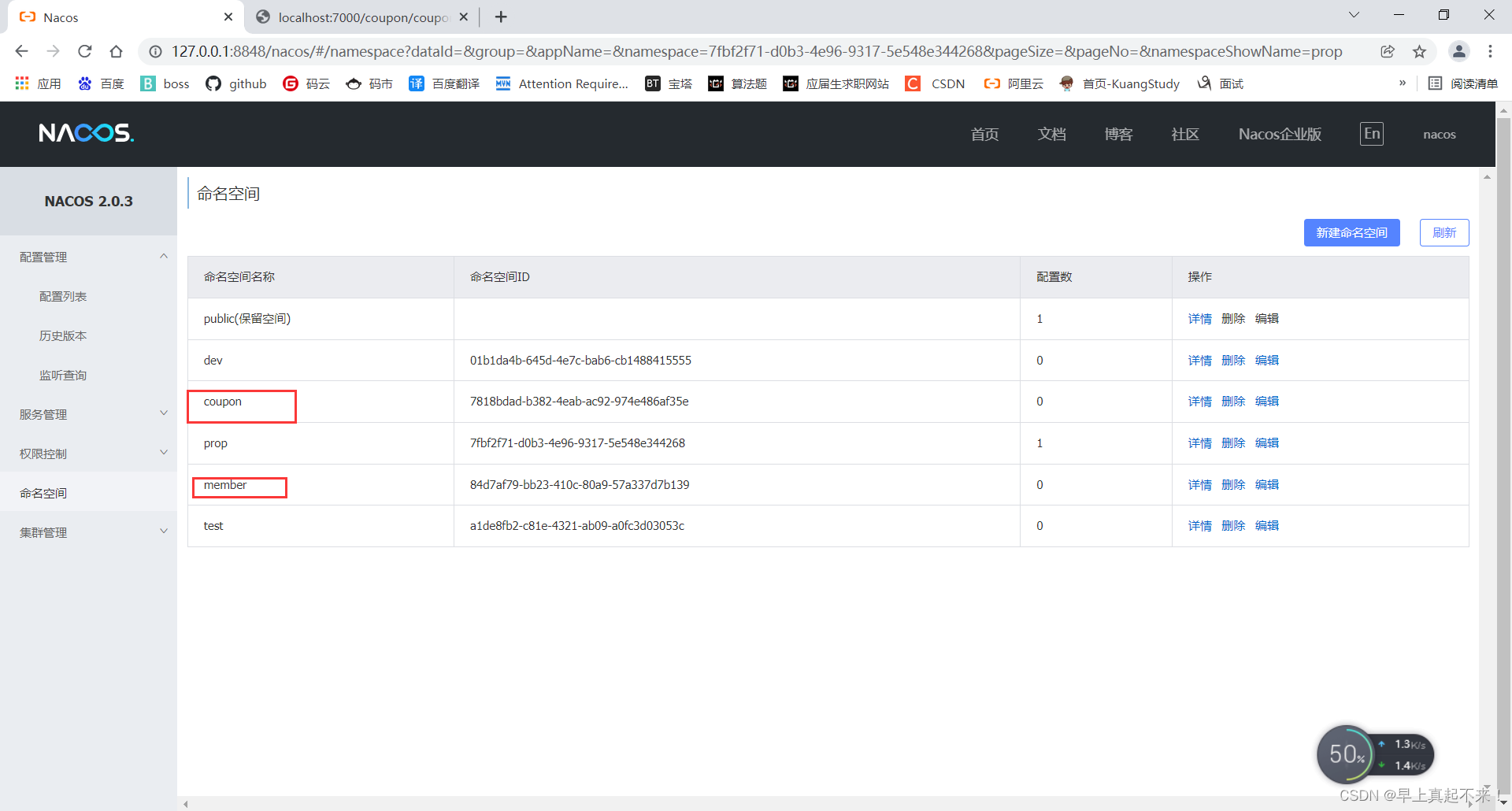Click the browser forward arrow
Screen dimensions: 1512x811
point(53,51)
